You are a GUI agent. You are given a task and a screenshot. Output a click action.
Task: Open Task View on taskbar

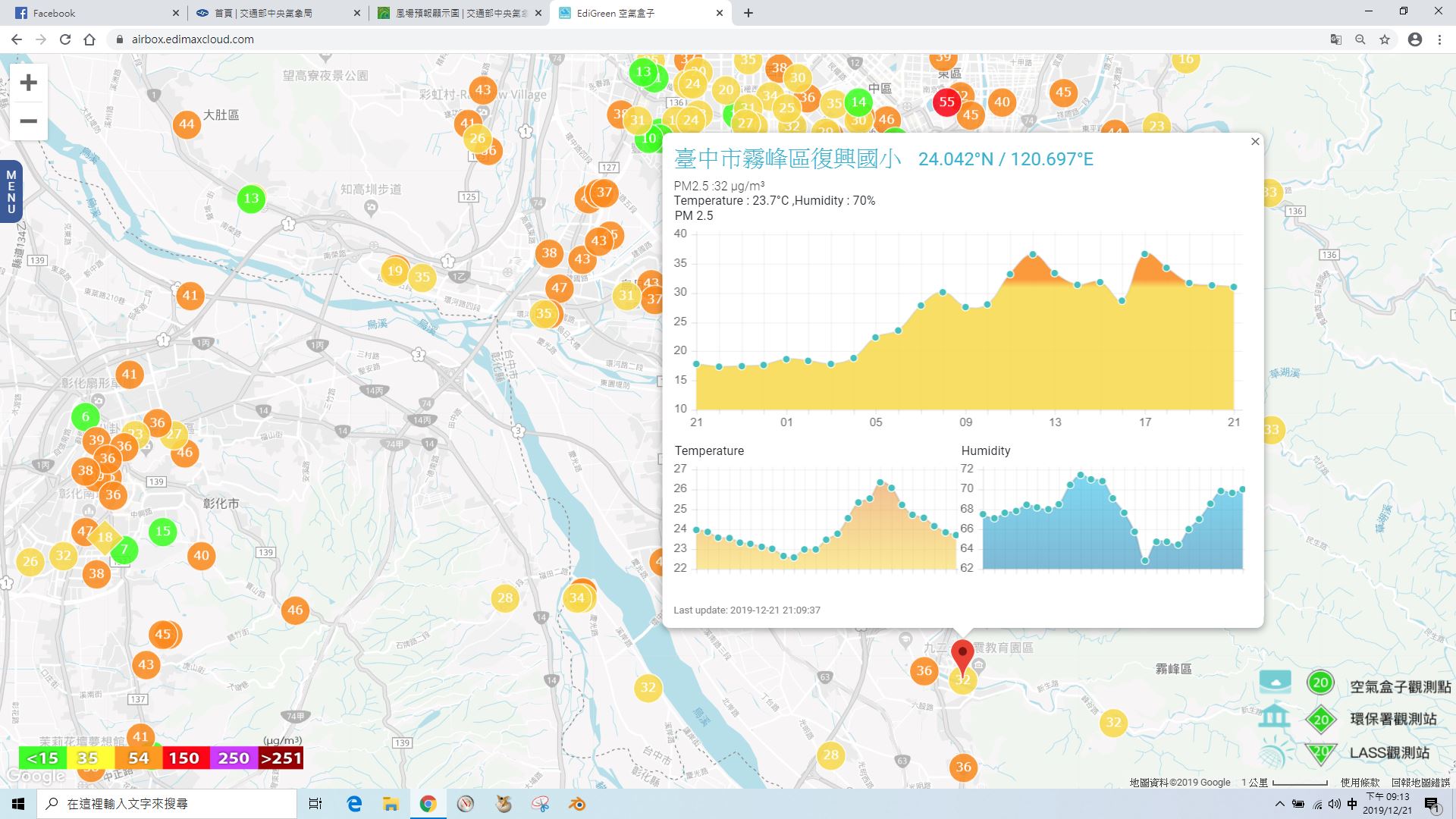pos(315,804)
